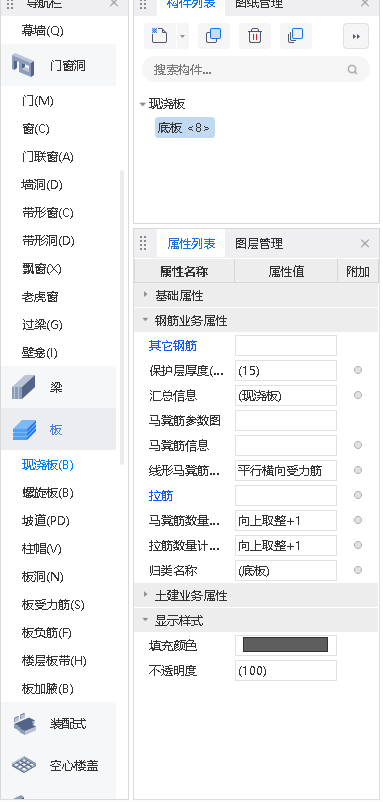The image size is (383, 802).
Task: Click the search magnifier icon
Action: [352, 70]
